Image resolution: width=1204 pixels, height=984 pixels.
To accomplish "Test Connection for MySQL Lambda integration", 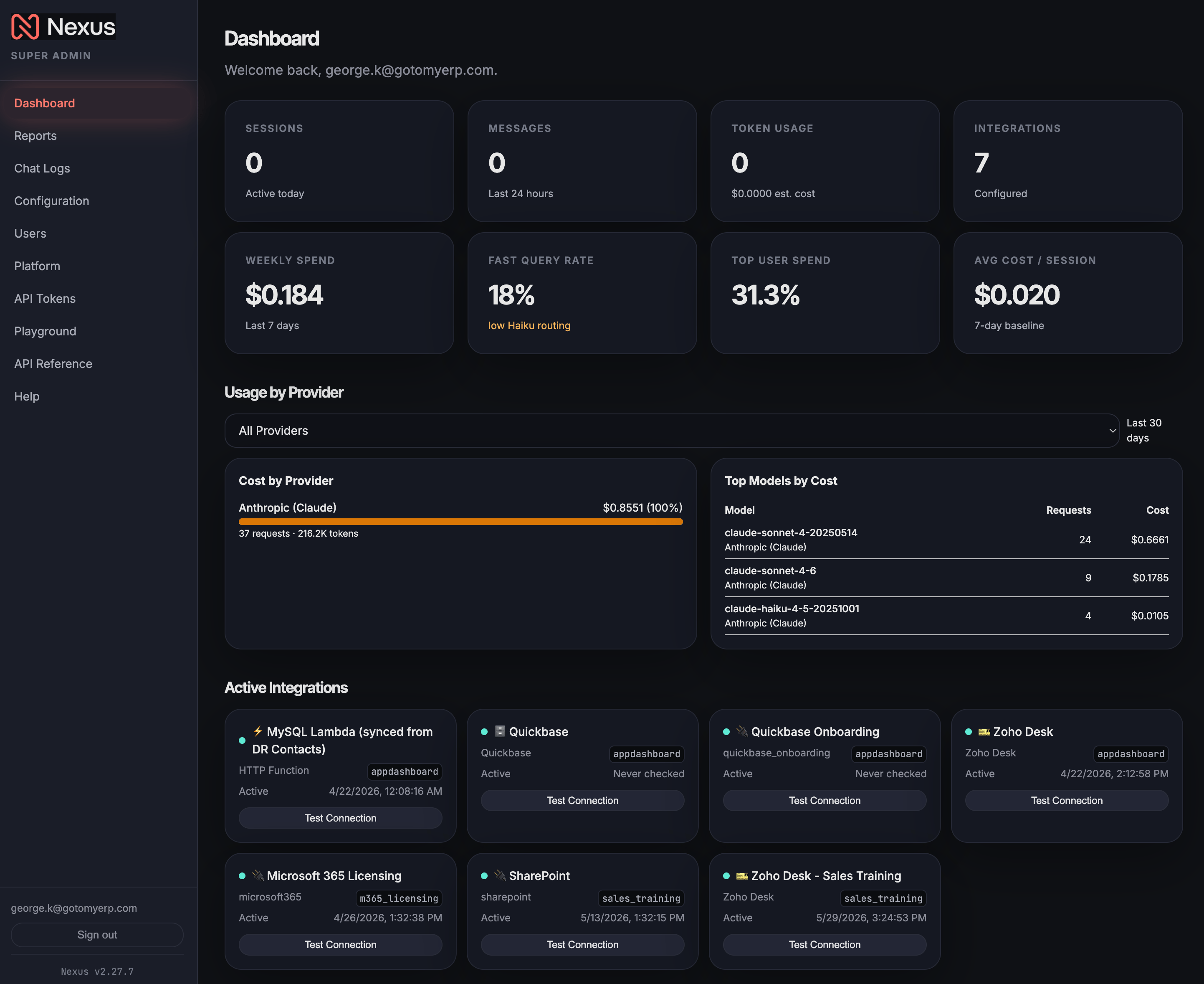I will pos(341,818).
